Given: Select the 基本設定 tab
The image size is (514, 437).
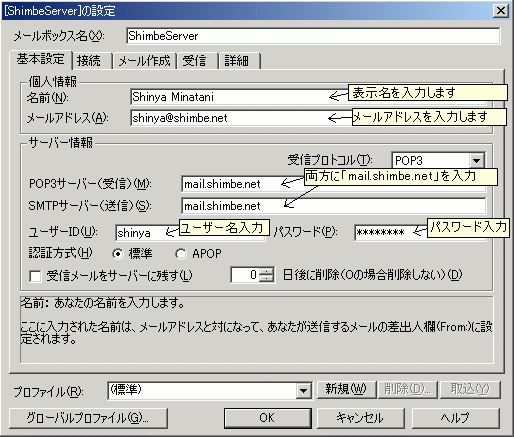Looking at the screenshot, I should tap(41, 60).
